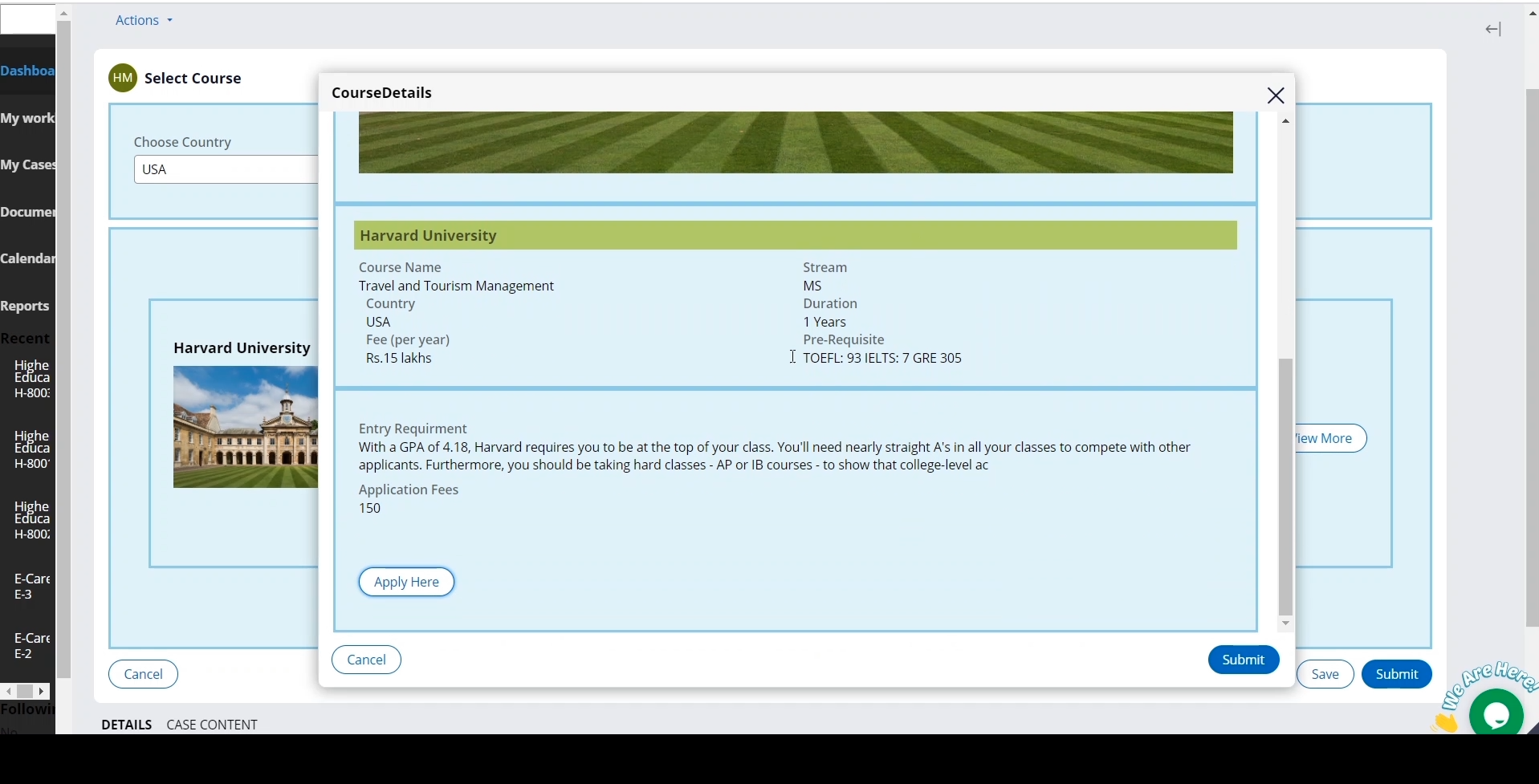
Task: Click the campus lawn image in dialog
Action: pyautogui.click(x=796, y=142)
